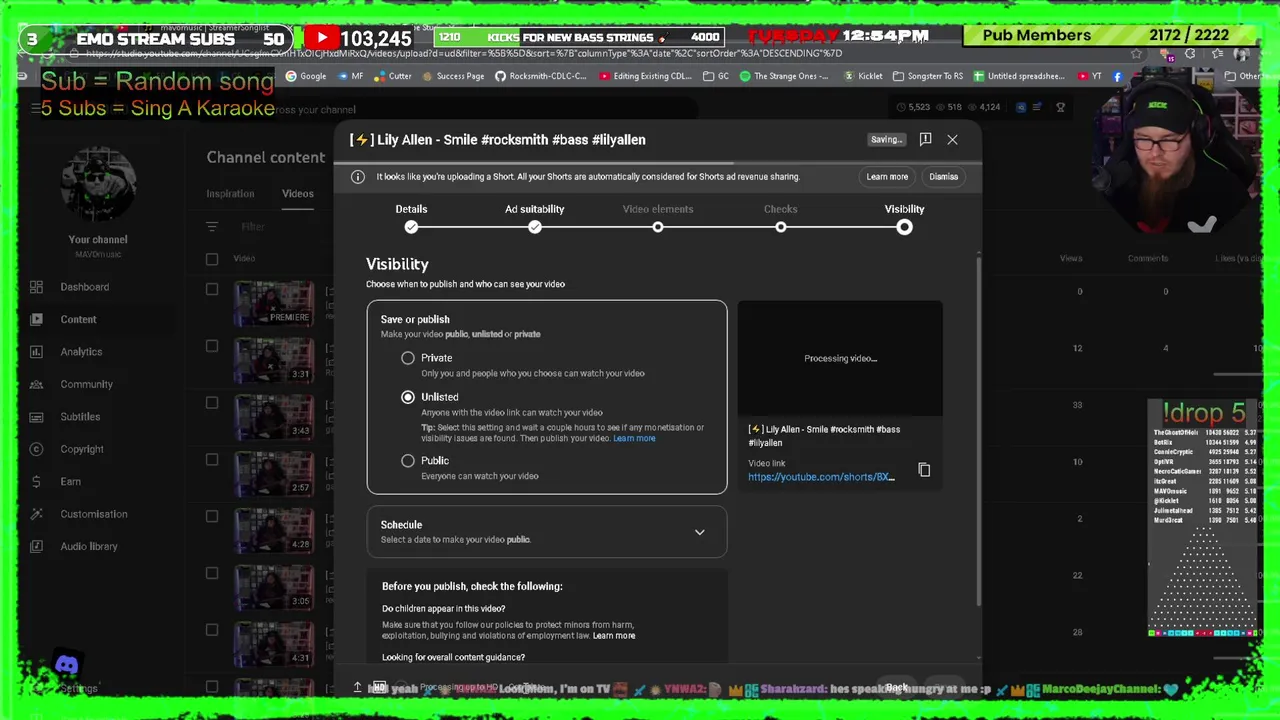Go to the Ad suitability step
Screen dimensions: 1280x720
534,217
